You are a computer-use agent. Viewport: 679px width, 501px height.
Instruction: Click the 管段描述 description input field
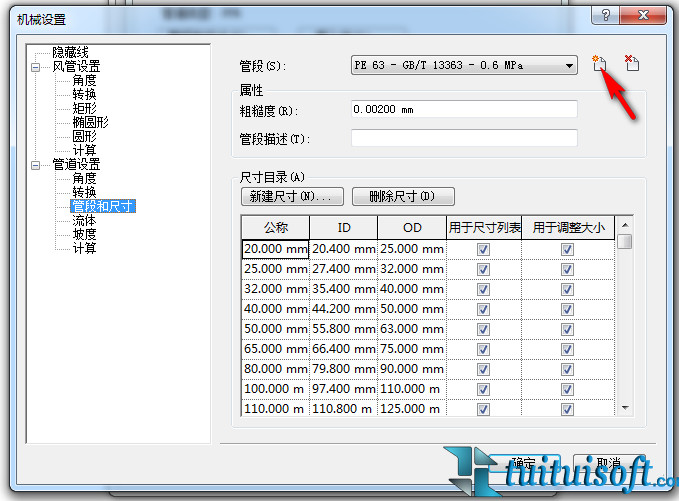point(464,138)
